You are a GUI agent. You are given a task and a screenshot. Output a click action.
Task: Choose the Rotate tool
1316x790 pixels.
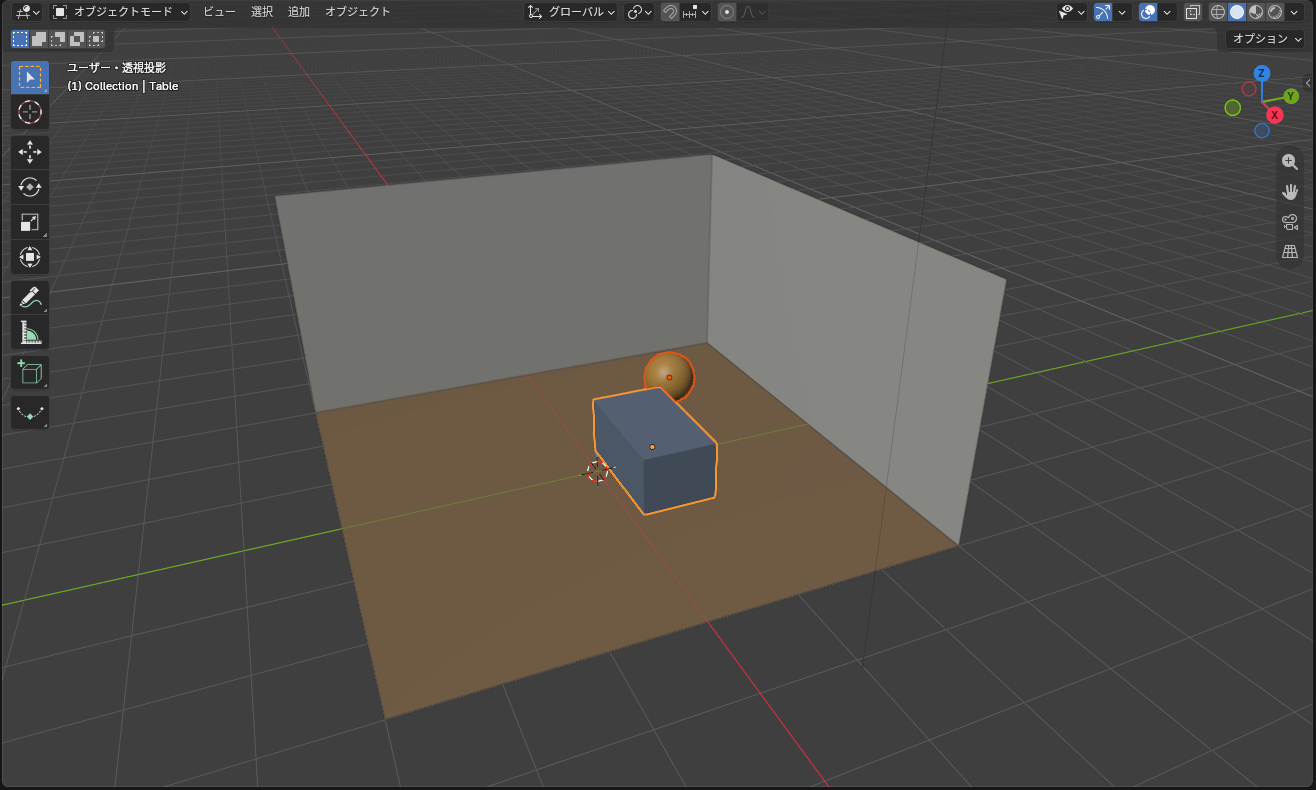click(x=30, y=187)
